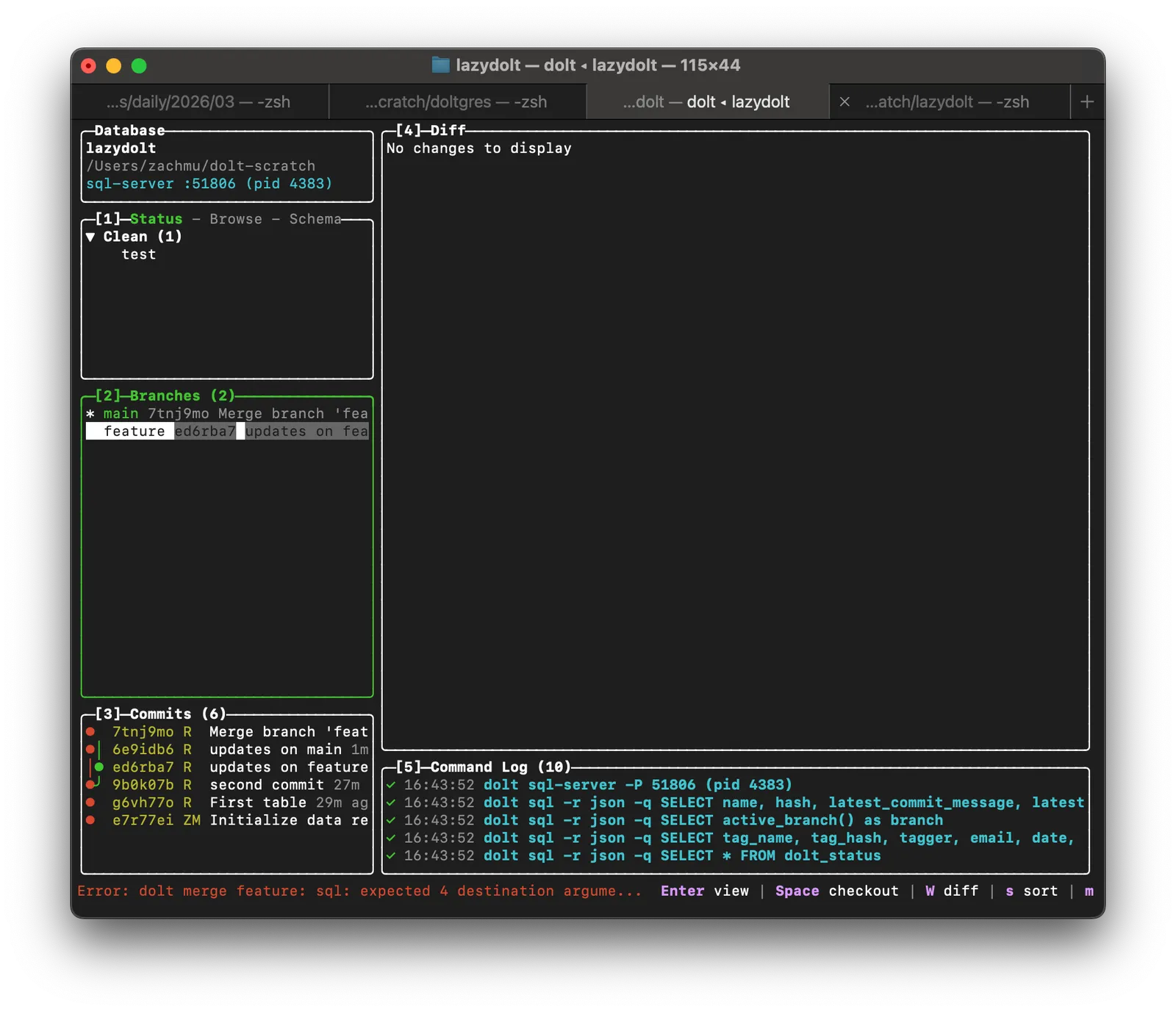Click red dot of commit e7r77ei
Viewport: 1176px width, 1012px height.
pos(90,820)
